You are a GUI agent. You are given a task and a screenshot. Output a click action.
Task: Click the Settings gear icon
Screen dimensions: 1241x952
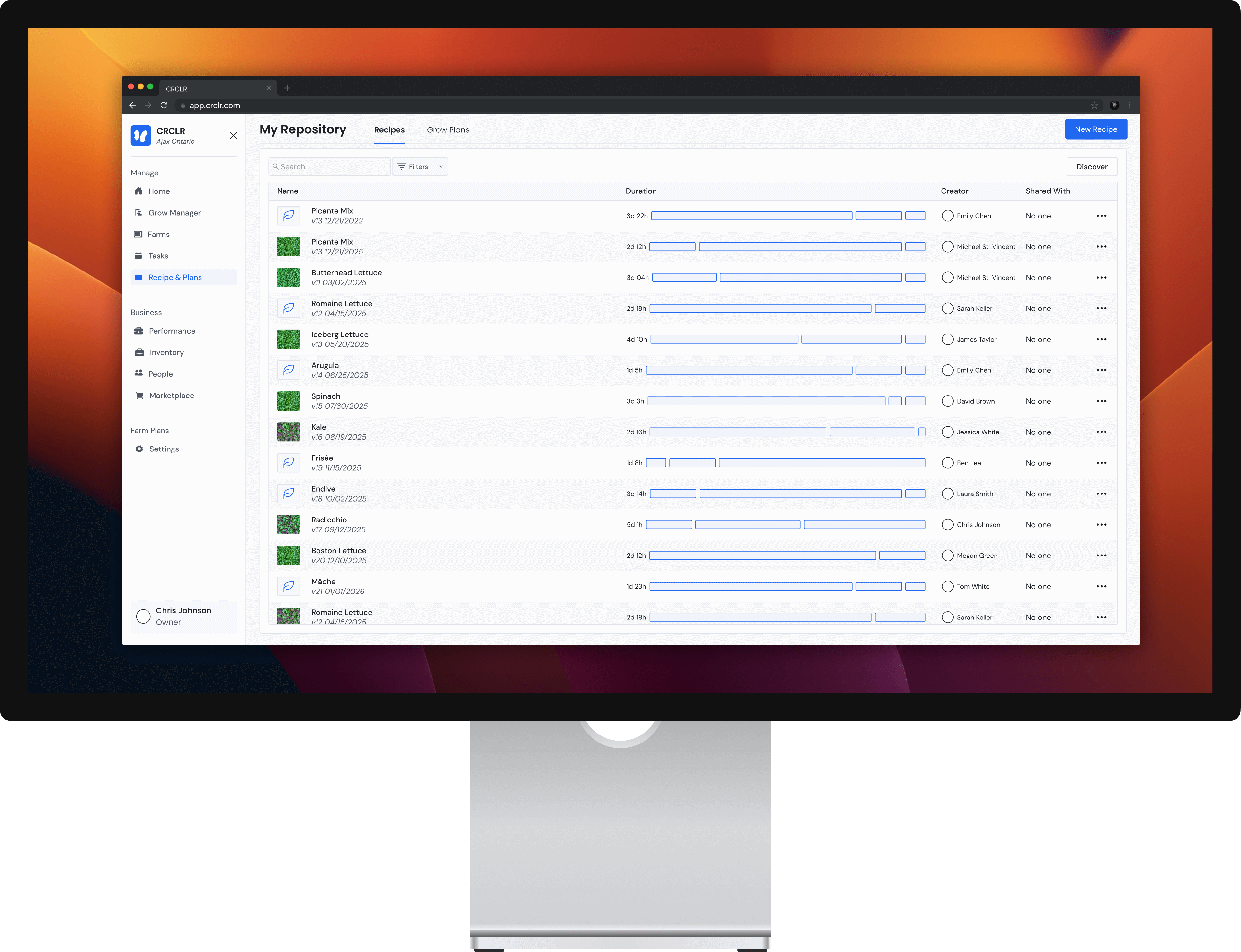[139, 449]
